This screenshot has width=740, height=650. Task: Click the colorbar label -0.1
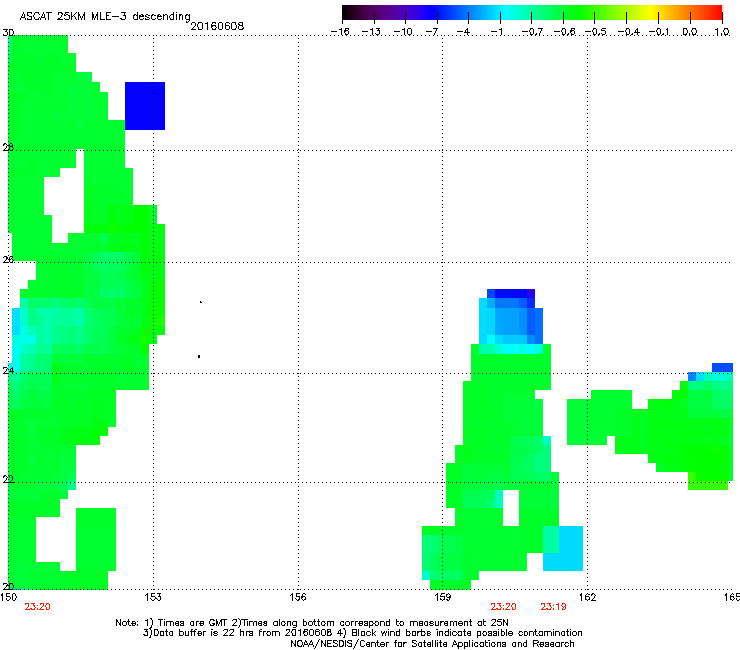click(659, 32)
